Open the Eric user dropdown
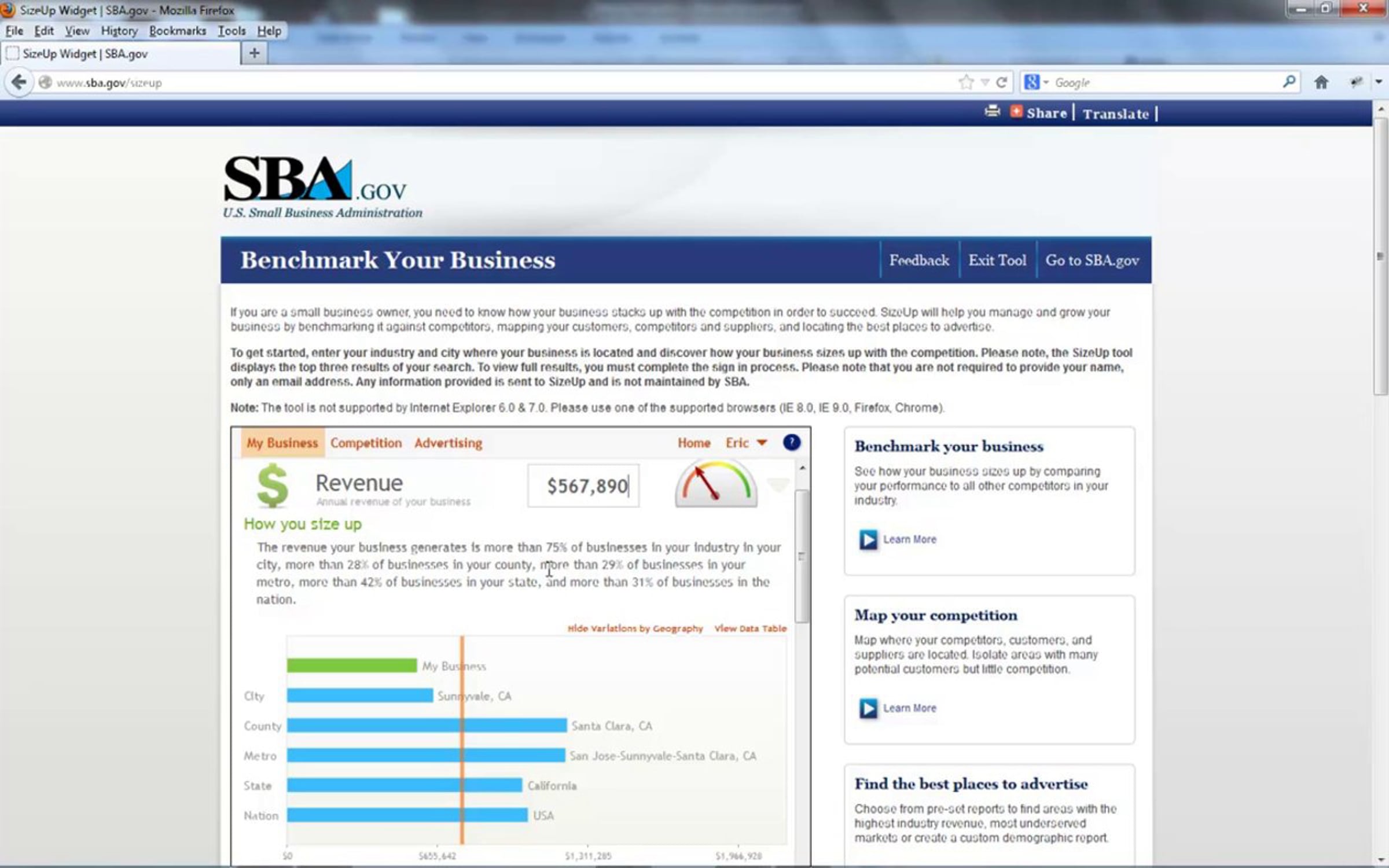Viewport: 1389px width, 868px height. click(x=746, y=443)
